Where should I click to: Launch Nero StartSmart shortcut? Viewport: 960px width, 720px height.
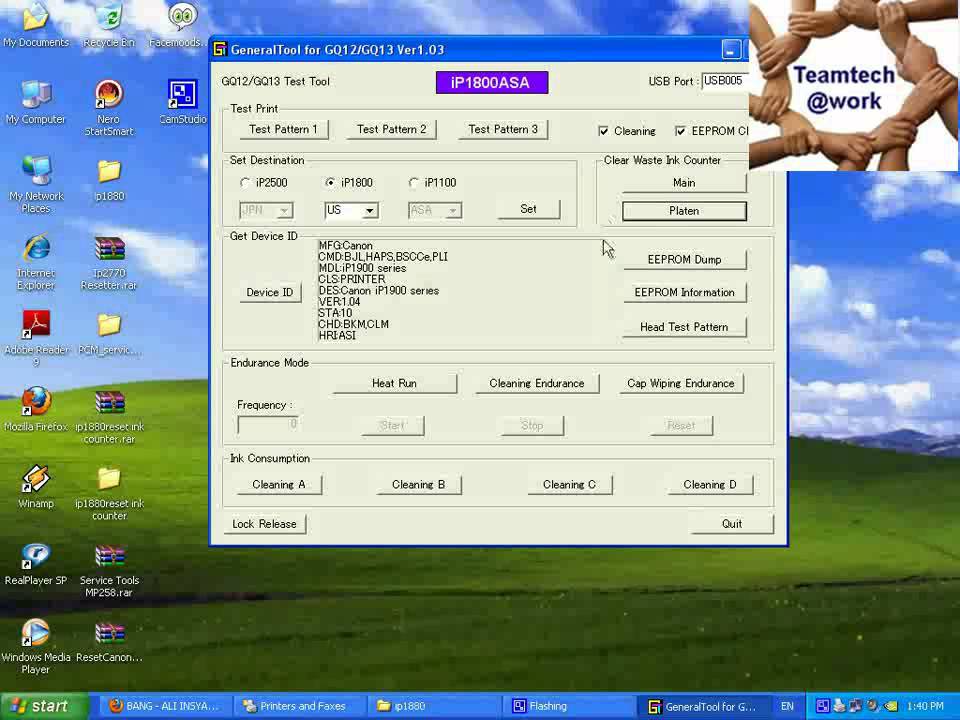(x=109, y=108)
